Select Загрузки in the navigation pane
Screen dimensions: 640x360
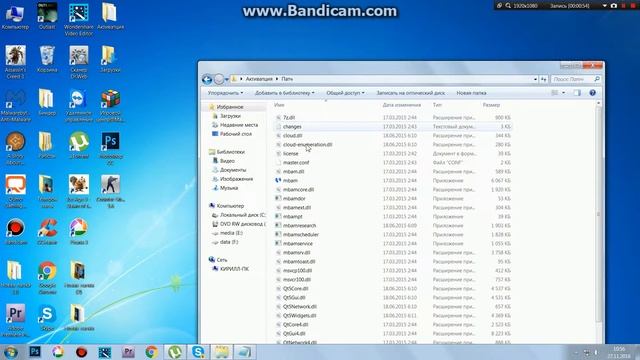click(x=230, y=116)
